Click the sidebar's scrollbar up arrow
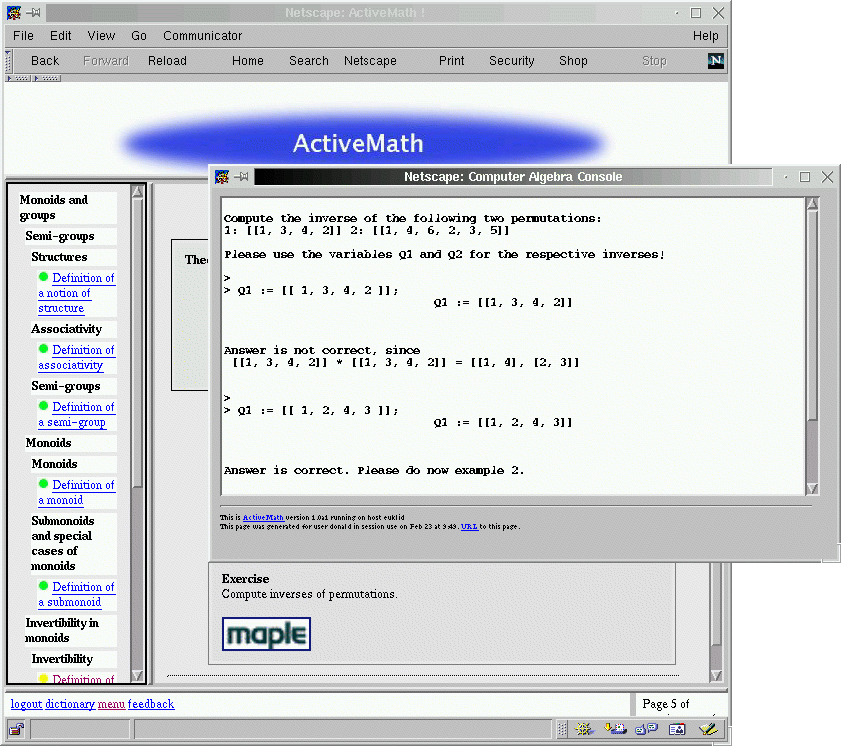This screenshot has width=841, height=746. (137, 191)
